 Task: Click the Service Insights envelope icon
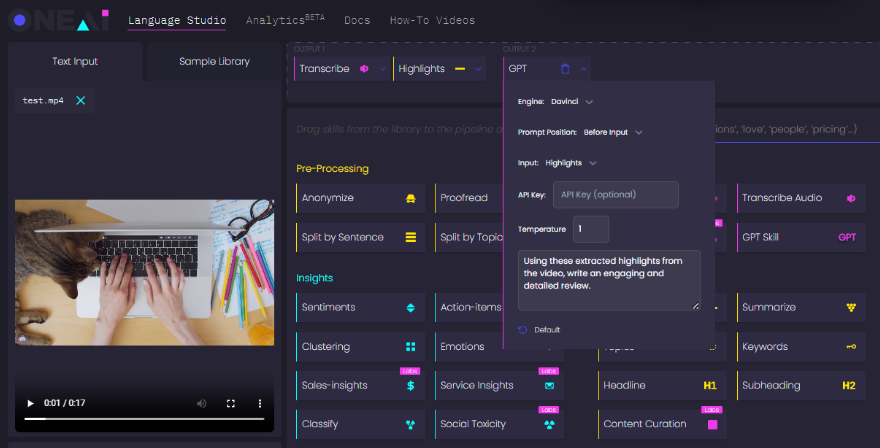pos(549,386)
